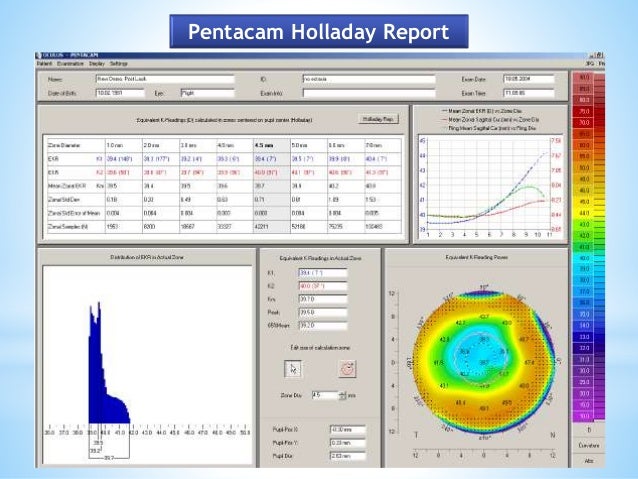Screen dimensions: 638x479
Task: Click the Peak value field
Action: [323, 312]
